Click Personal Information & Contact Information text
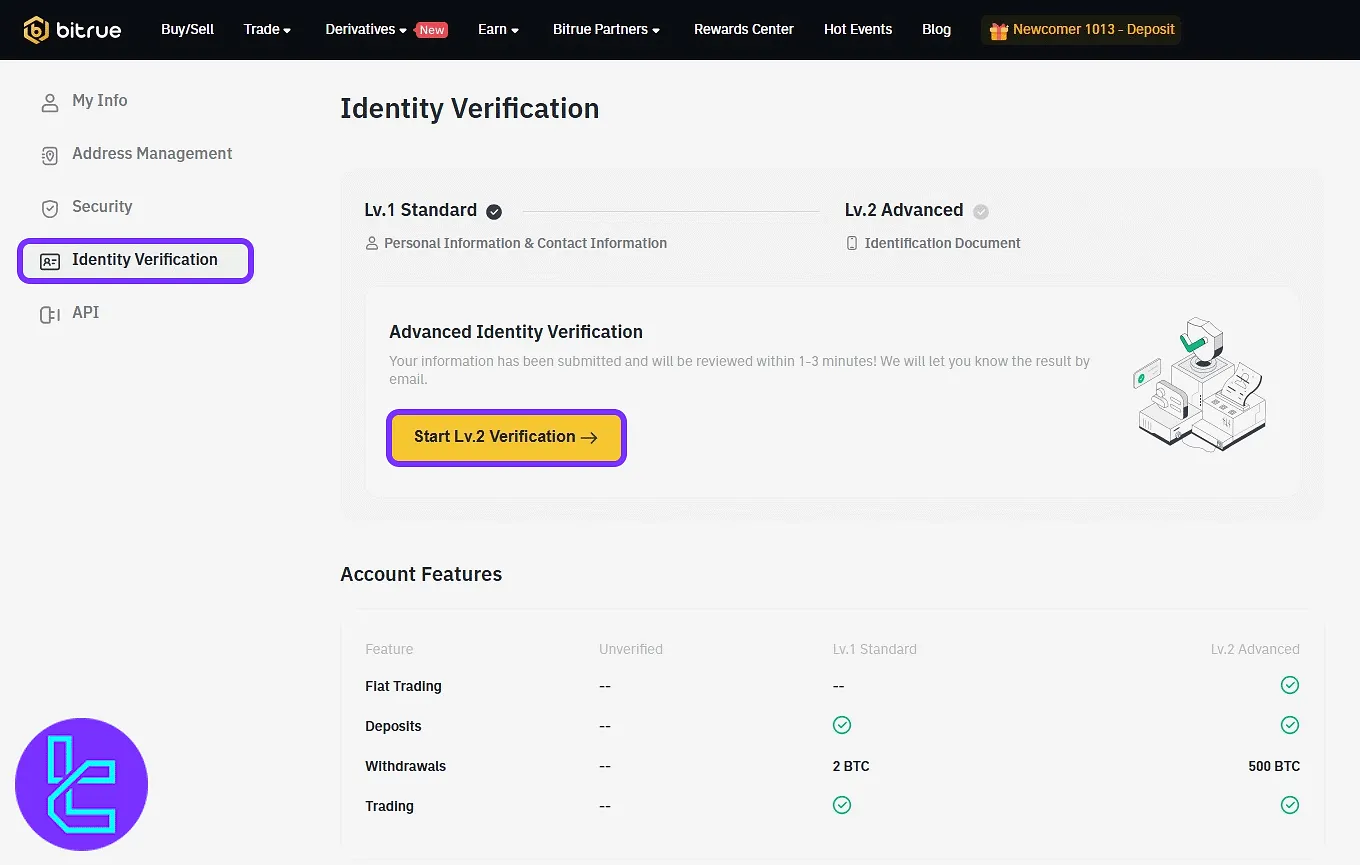Image resolution: width=1360 pixels, height=865 pixels. 525,243
